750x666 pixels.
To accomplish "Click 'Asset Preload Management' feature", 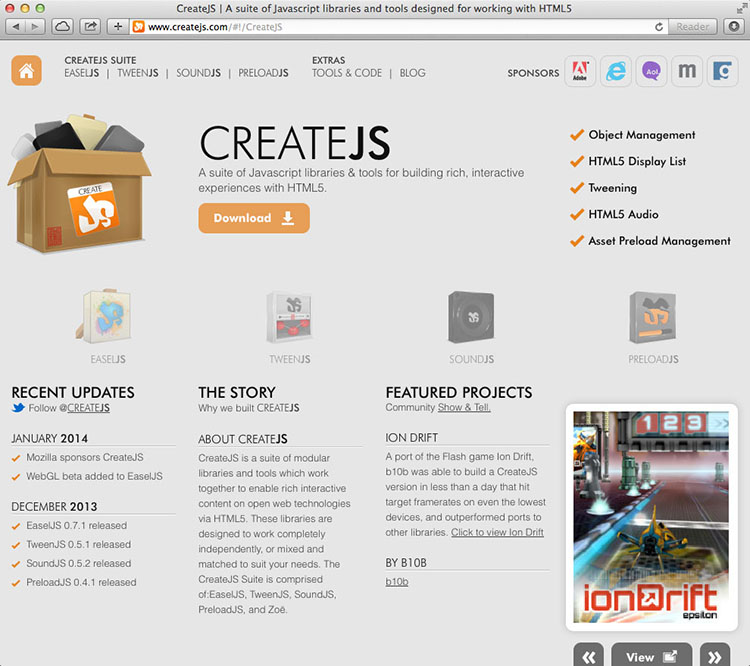I will tap(660, 241).
